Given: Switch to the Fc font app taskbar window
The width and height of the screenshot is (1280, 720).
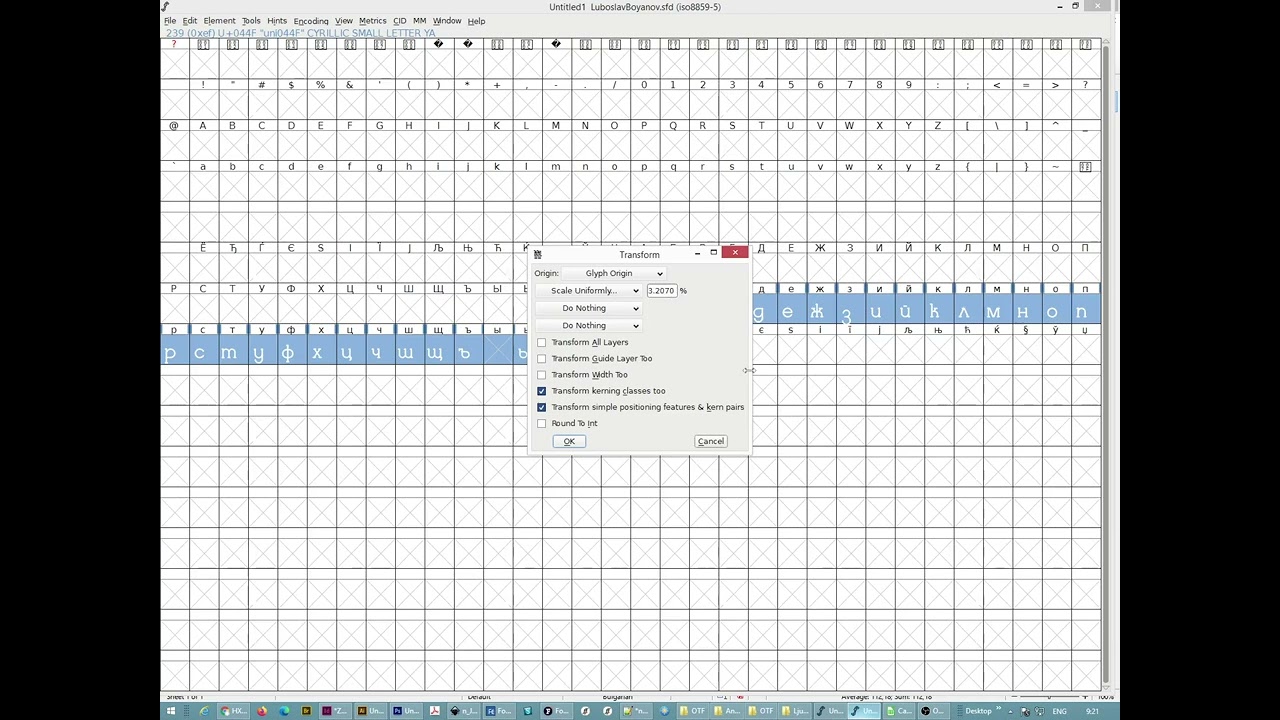Looking at the screenshot, I should coord(499,711).
